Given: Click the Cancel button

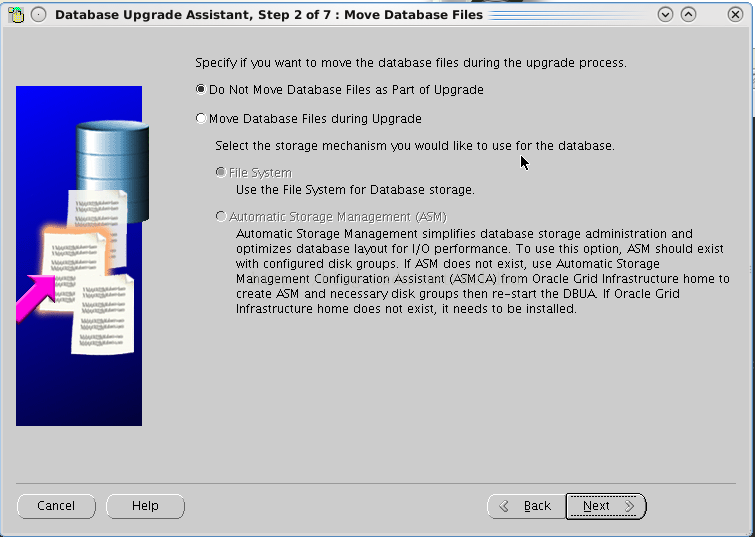Looking at the screenshot, I should 56,506.
